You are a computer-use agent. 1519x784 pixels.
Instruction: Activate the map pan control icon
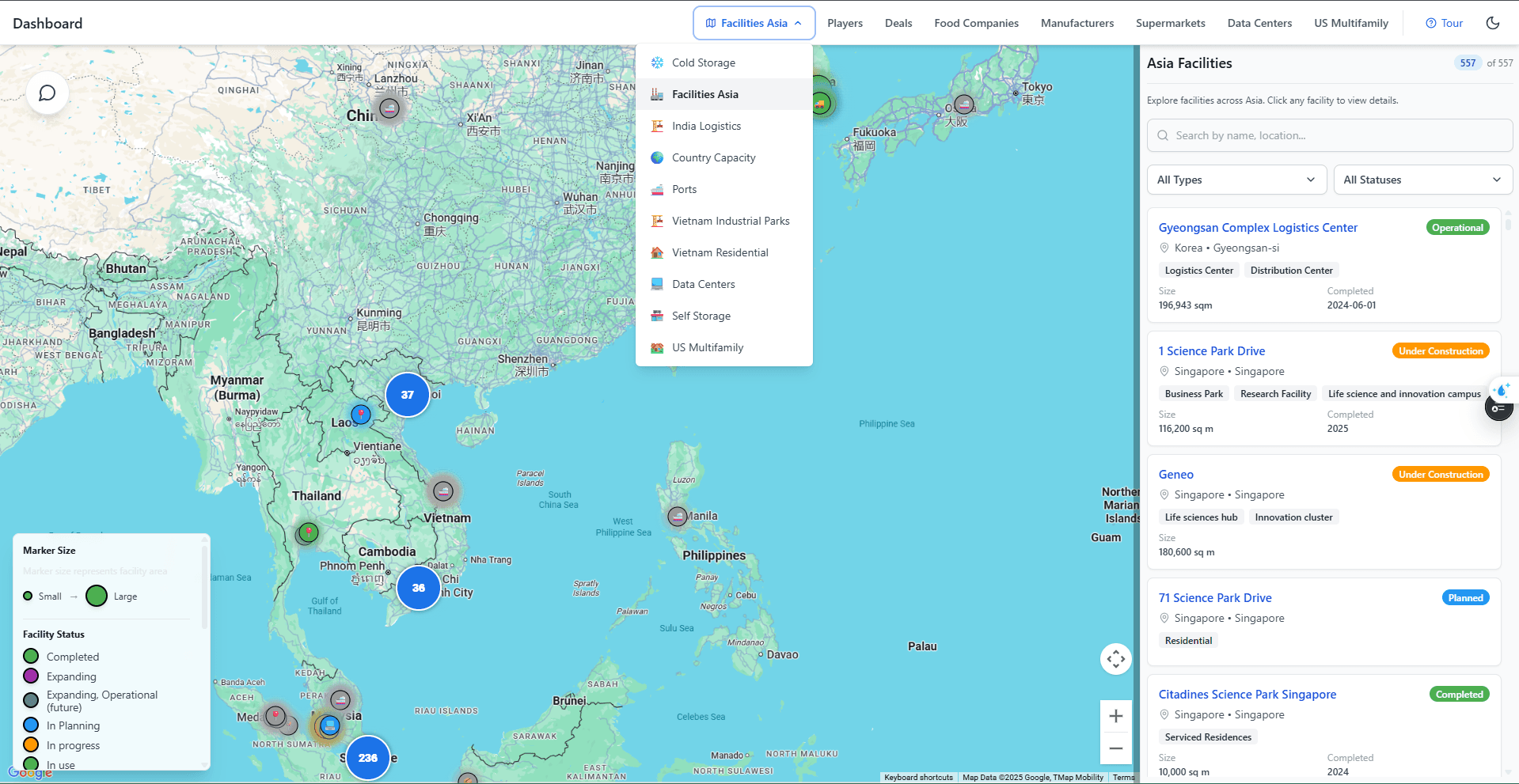[x=1115, y=658]
